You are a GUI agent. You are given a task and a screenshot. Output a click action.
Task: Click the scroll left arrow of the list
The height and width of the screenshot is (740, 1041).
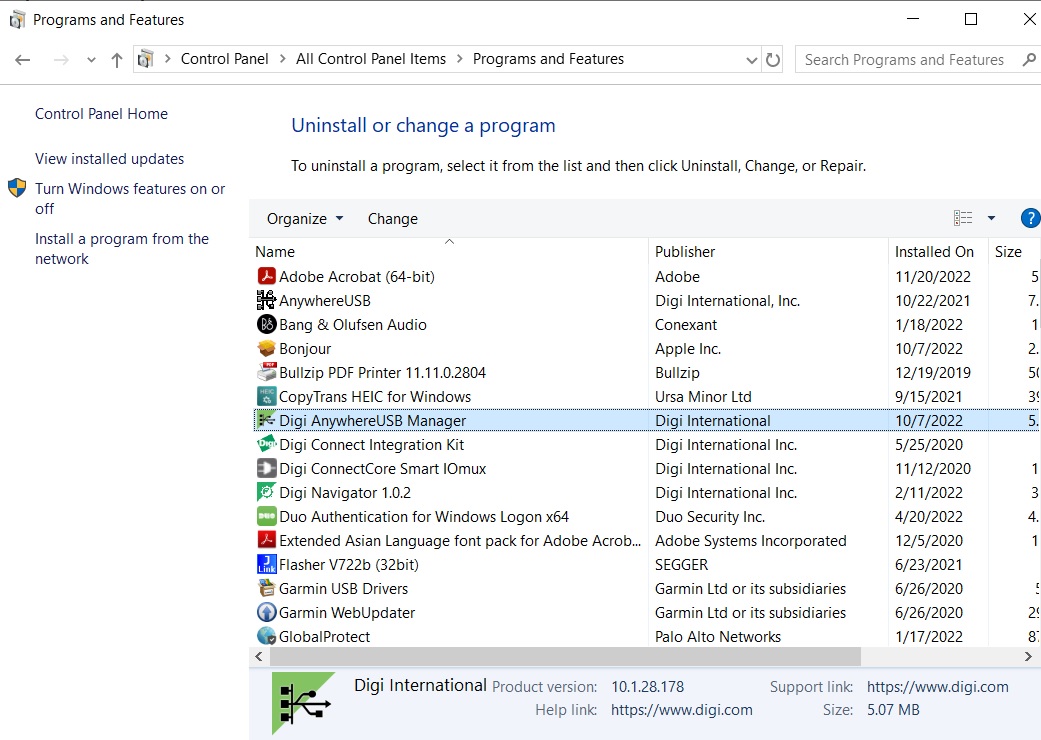(259, 656)
